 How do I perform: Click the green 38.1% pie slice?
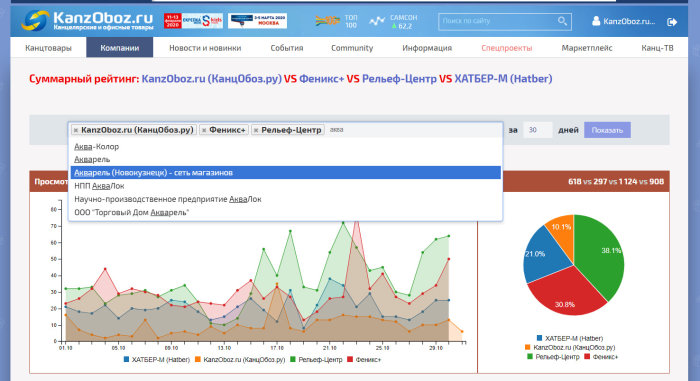tap(600, 256)
